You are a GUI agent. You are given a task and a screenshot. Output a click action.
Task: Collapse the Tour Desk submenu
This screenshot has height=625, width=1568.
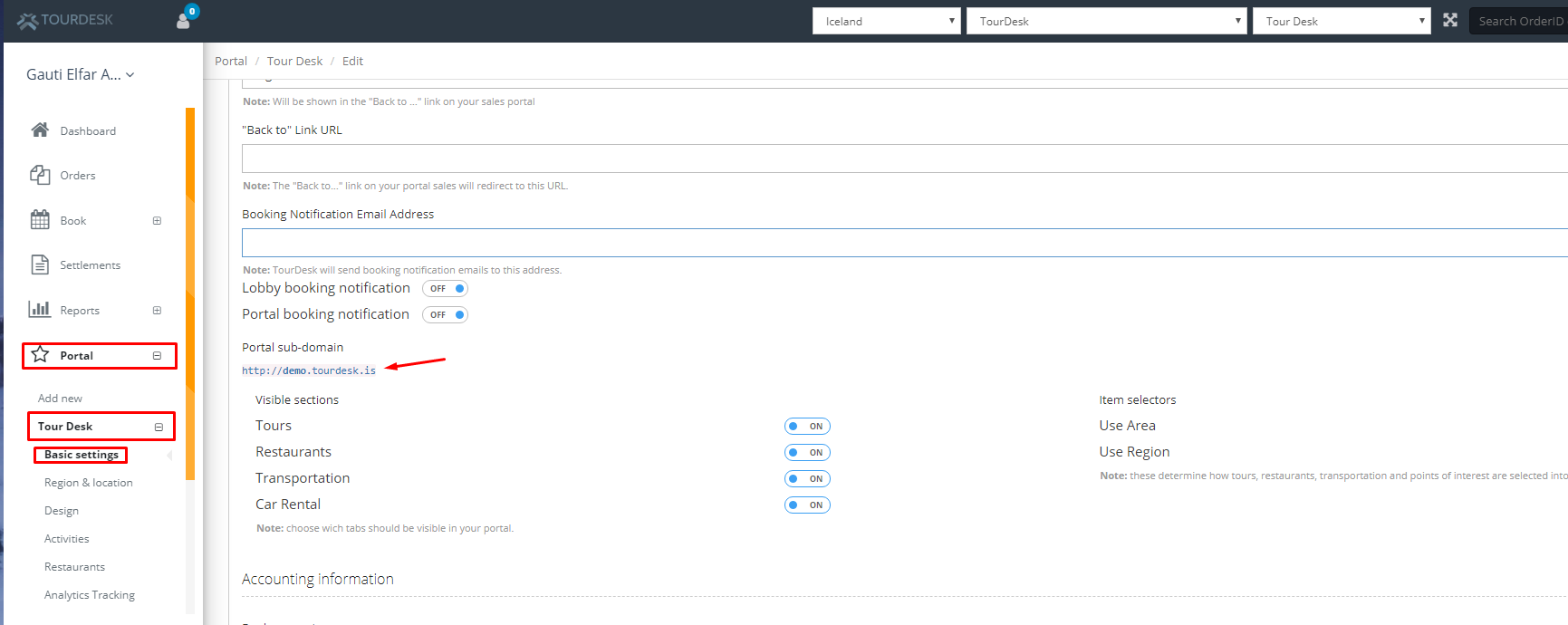coord(159,427)
